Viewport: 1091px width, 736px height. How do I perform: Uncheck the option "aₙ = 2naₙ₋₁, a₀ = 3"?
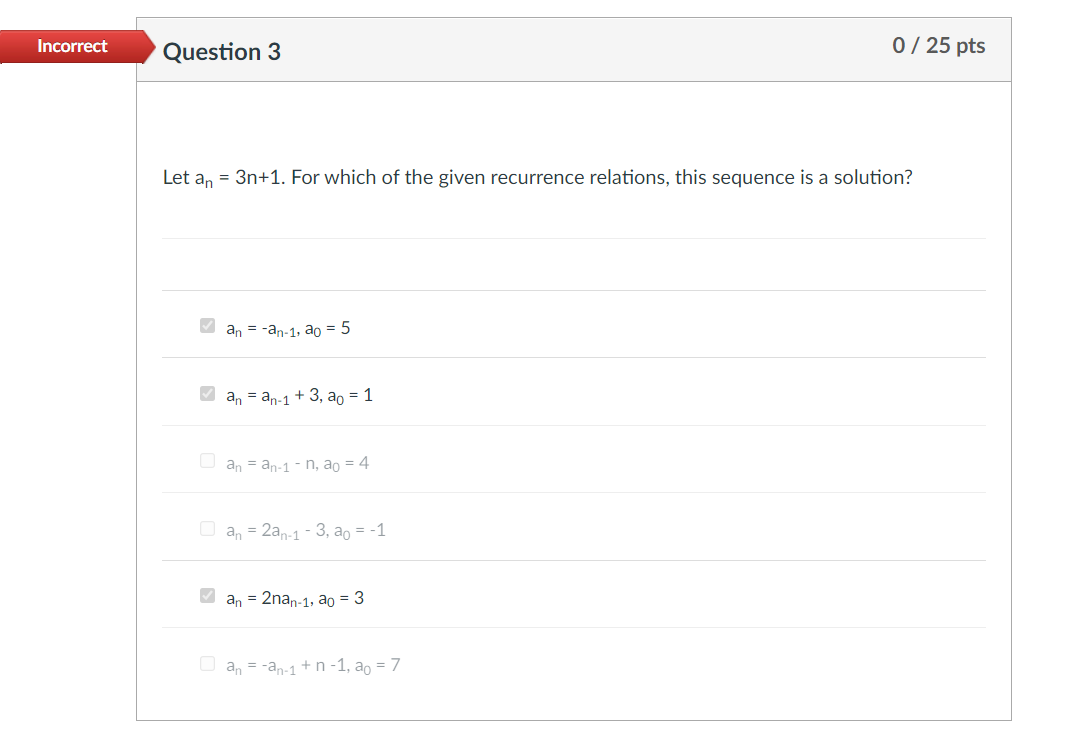click(207, 596)
